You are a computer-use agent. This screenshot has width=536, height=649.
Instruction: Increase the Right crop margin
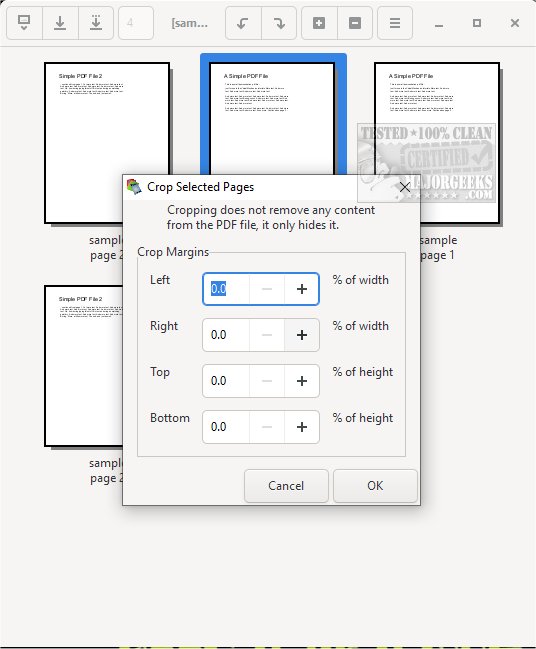point(302,335)
